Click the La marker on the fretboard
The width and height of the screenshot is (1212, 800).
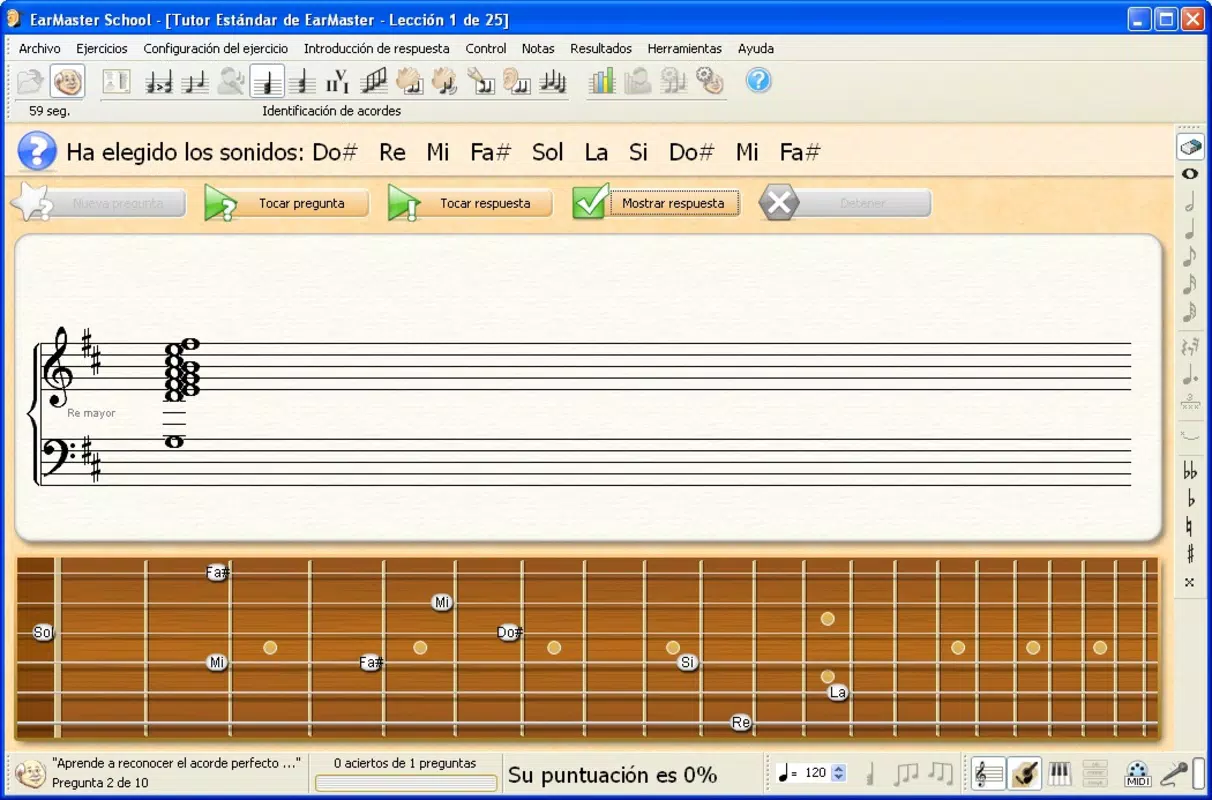point(838,692)
